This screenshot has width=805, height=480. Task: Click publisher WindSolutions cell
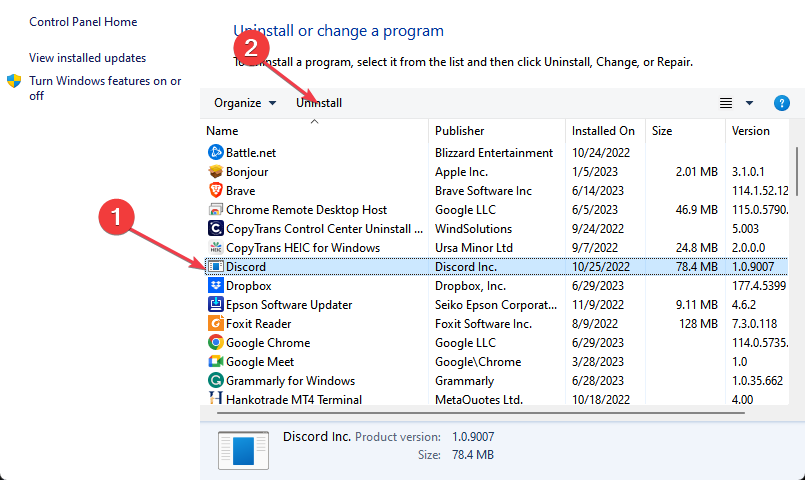473,228
